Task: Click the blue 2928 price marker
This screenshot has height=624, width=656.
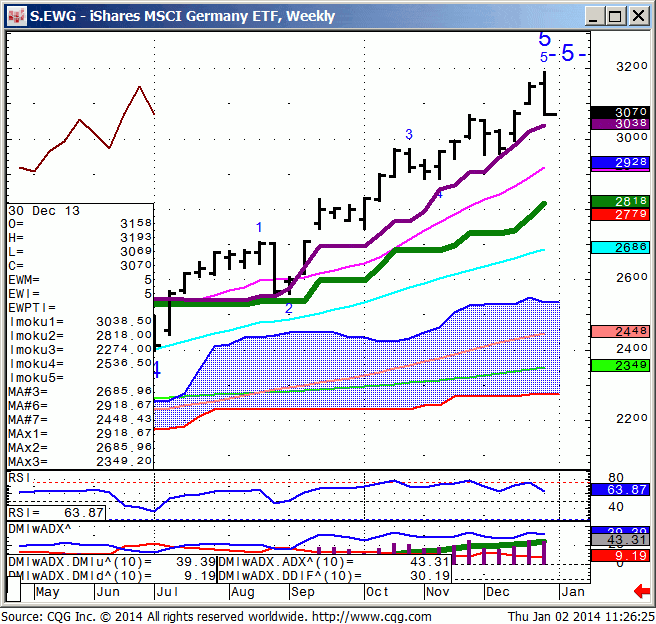Action: (620, 162)
